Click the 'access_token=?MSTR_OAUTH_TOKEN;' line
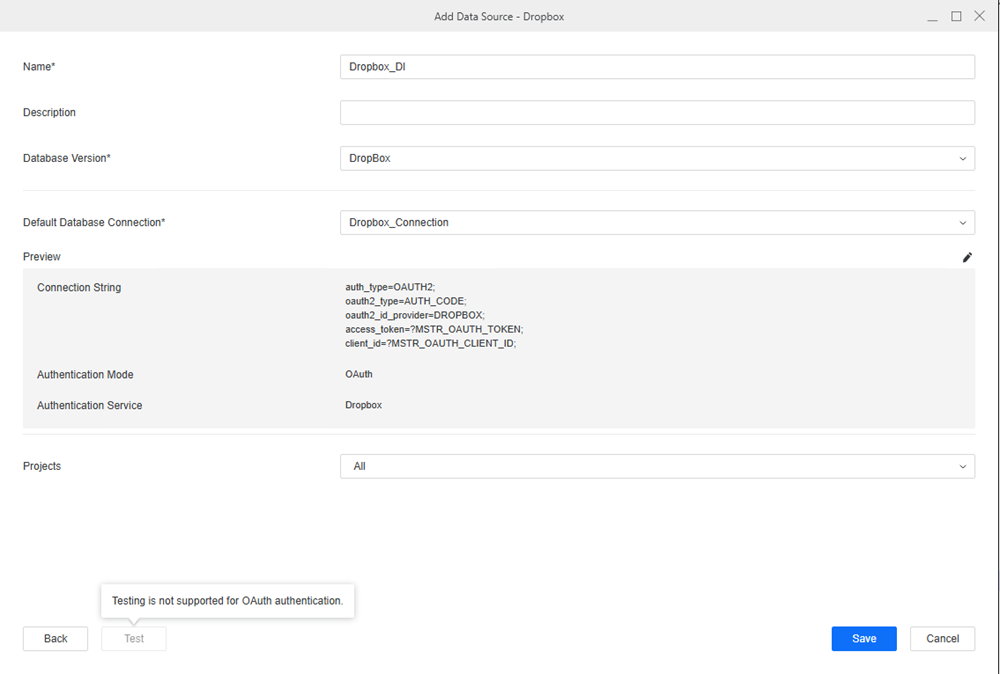The height and width of the screenshot is (674, 1000). 434,329
